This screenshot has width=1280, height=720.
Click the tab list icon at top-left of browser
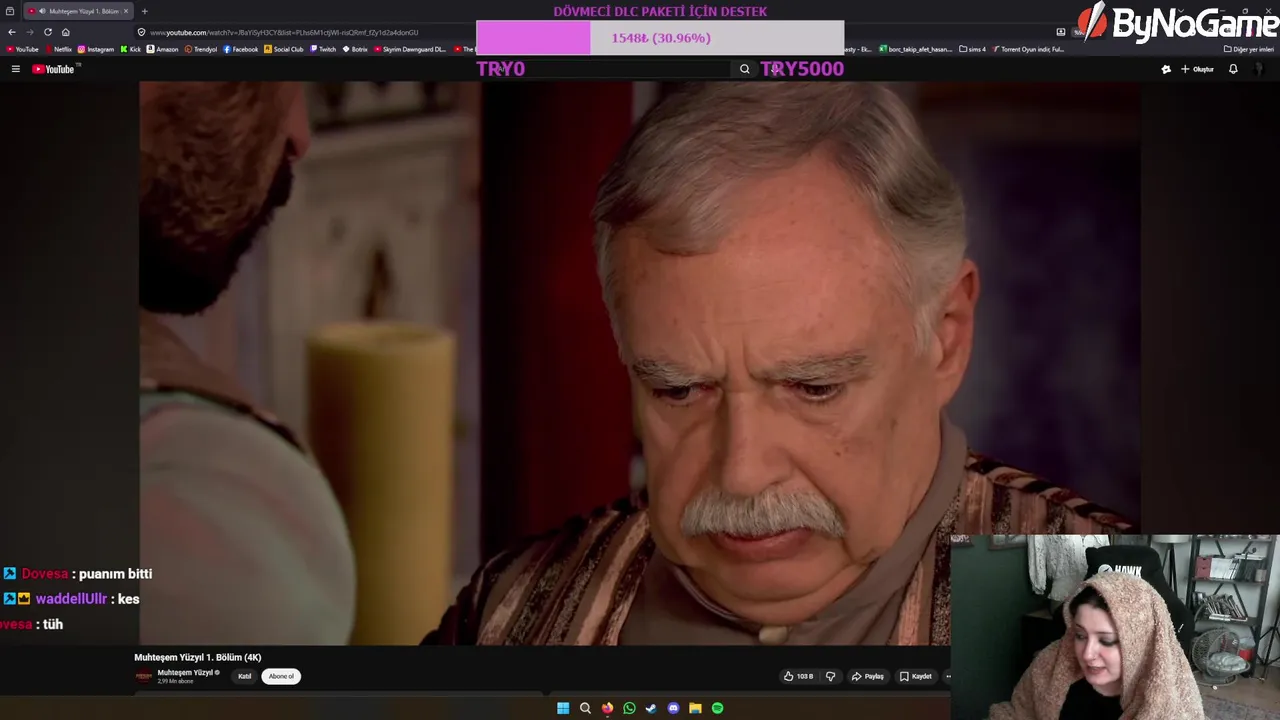[9, 11]
